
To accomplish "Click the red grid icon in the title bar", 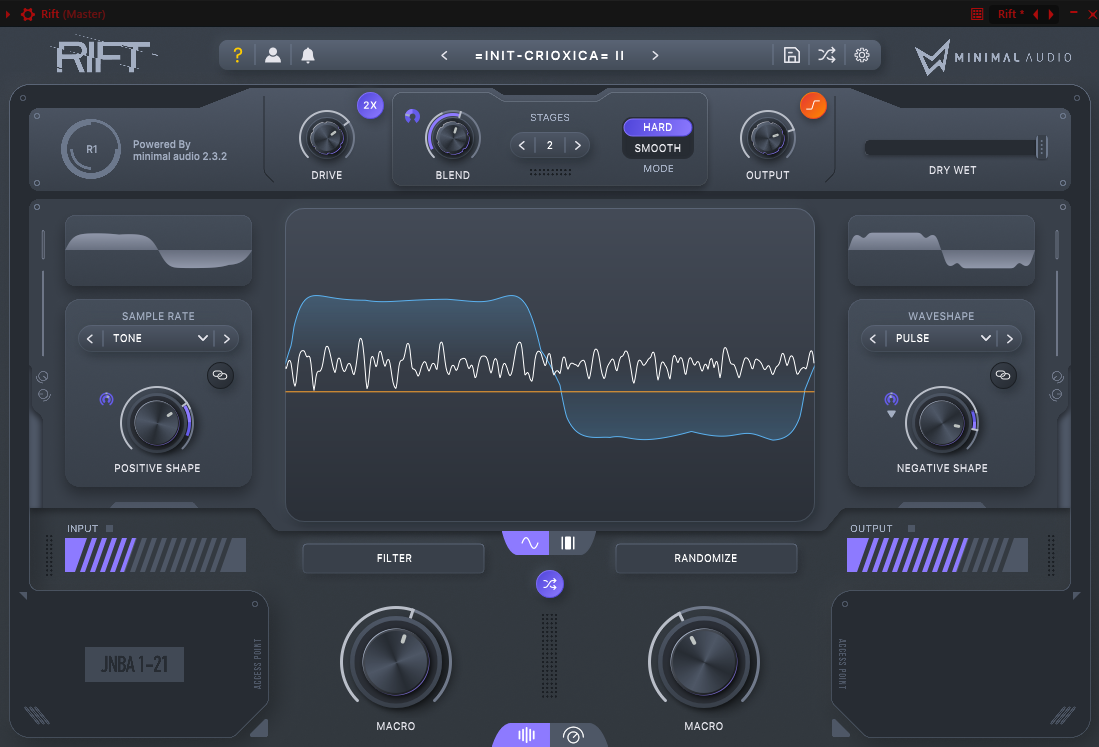I will (x=977, y=14).
